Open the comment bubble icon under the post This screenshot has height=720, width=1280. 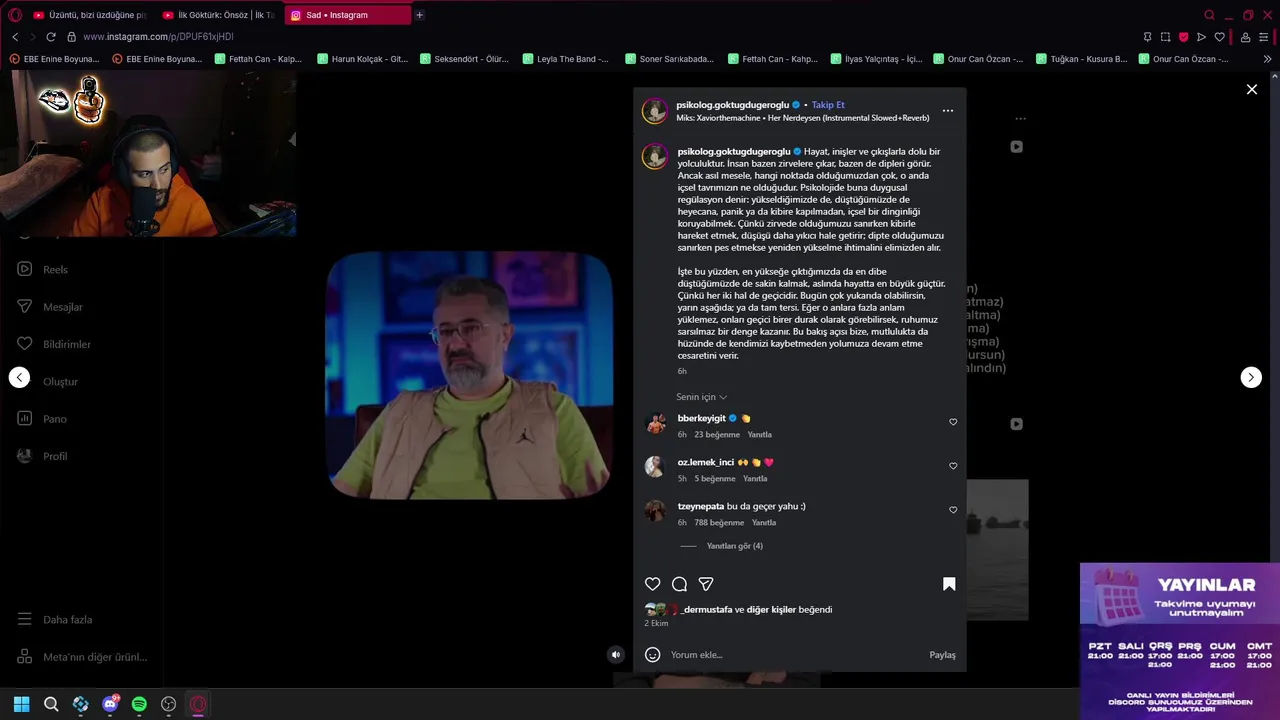coord(679,584)
